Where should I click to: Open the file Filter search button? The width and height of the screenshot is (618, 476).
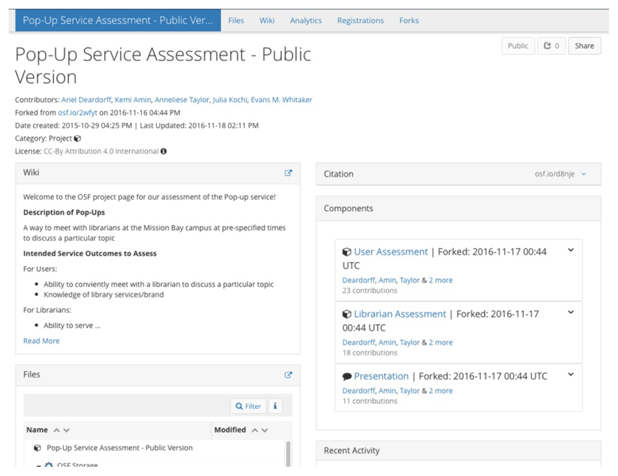248,406
